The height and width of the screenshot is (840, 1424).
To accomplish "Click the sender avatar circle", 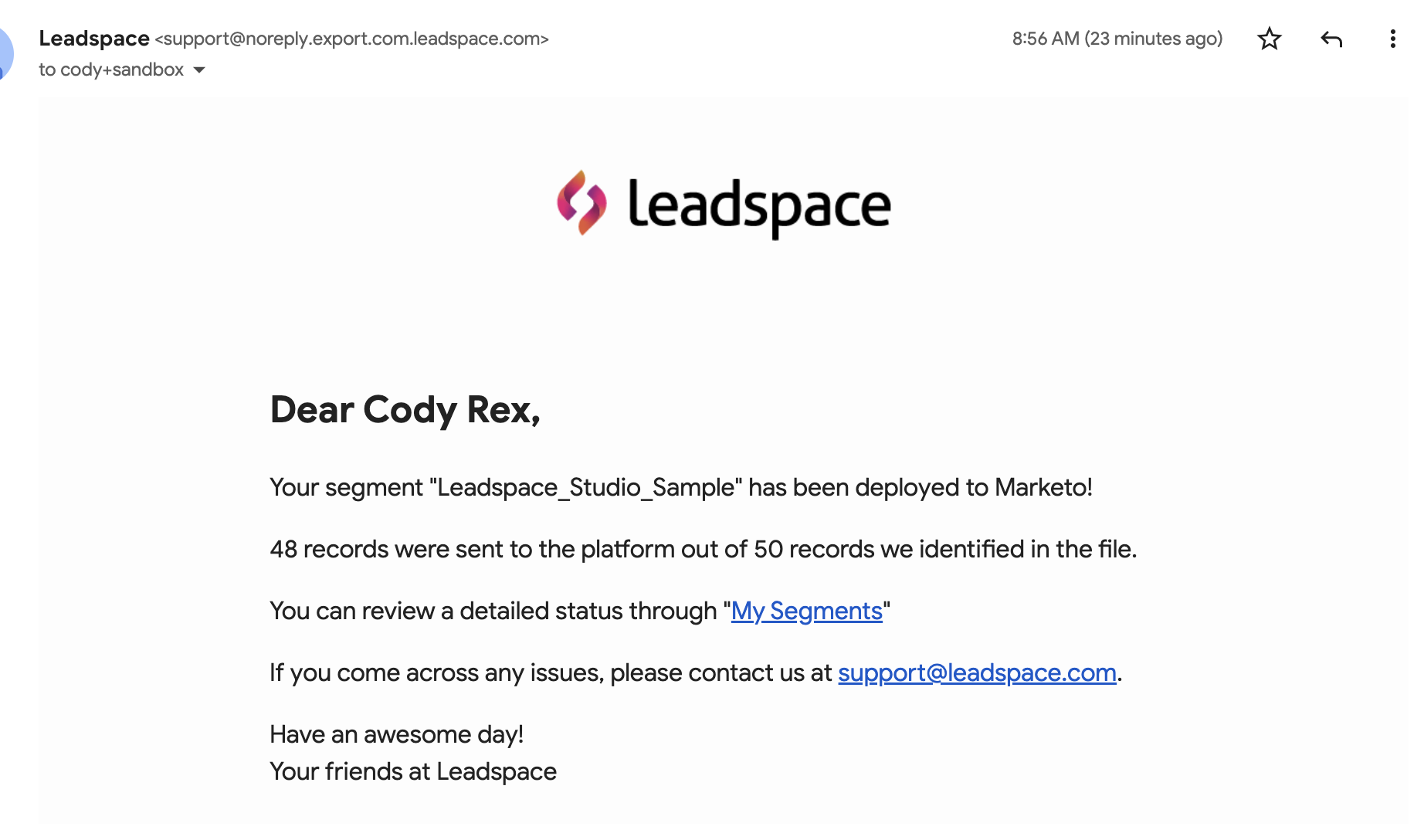I will coord(5,52).
